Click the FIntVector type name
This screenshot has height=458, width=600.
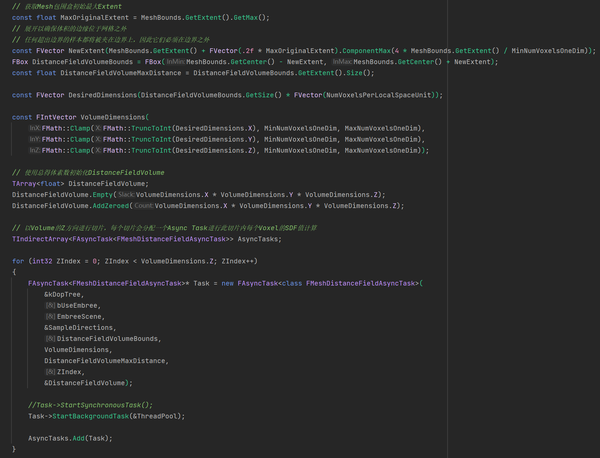point(56,117)
